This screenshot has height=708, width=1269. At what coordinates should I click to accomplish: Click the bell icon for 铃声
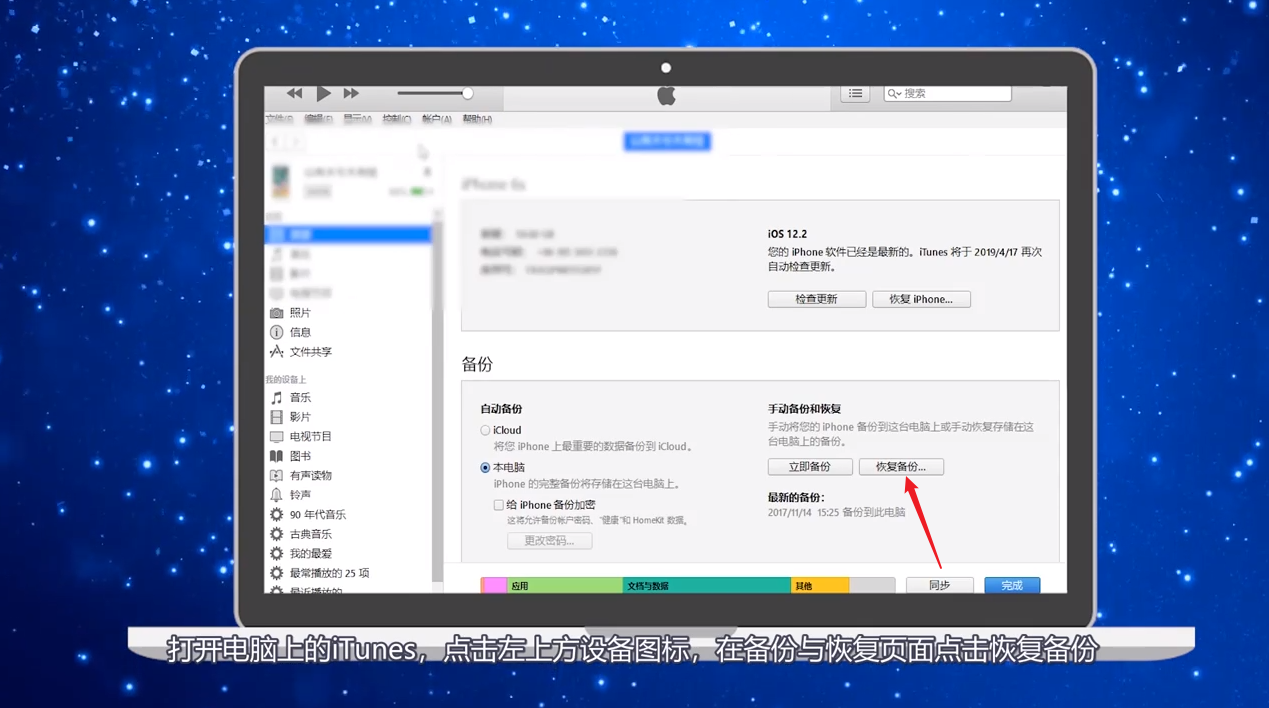click(277, 495)
